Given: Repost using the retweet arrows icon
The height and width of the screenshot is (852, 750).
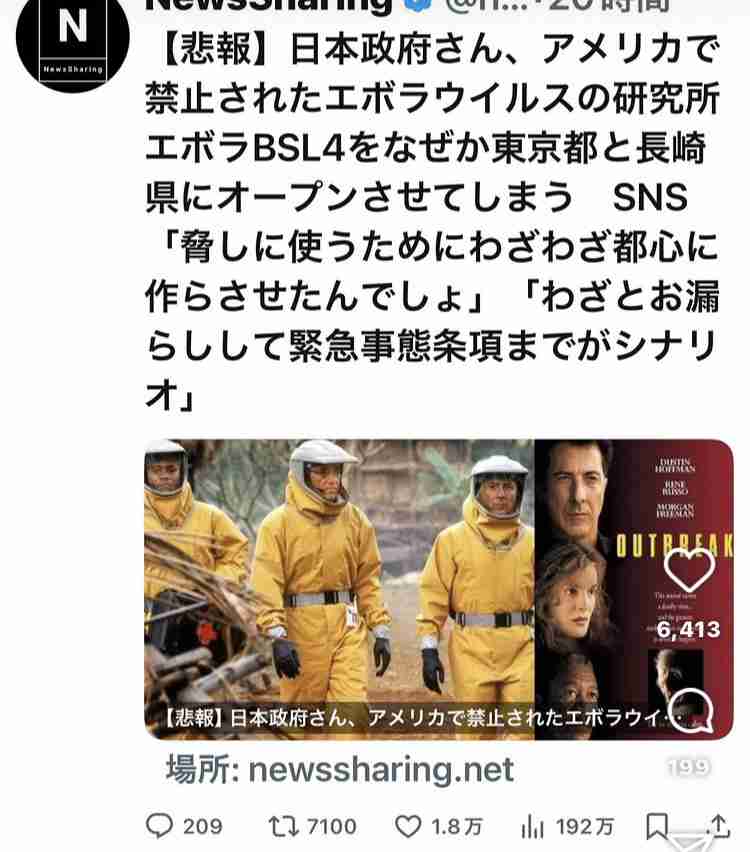Looking at the screenshot, I should [x=284, y=826].
